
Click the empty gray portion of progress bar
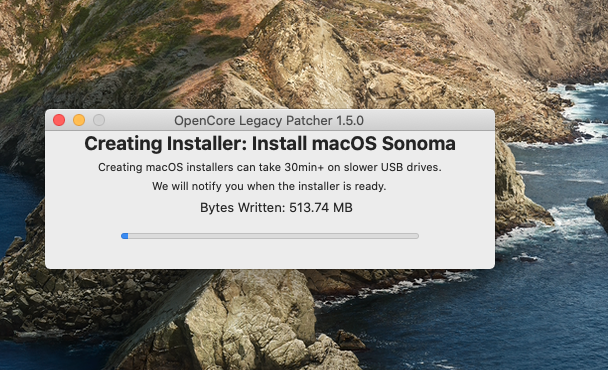pyautogui.click(x=273, y=236)
